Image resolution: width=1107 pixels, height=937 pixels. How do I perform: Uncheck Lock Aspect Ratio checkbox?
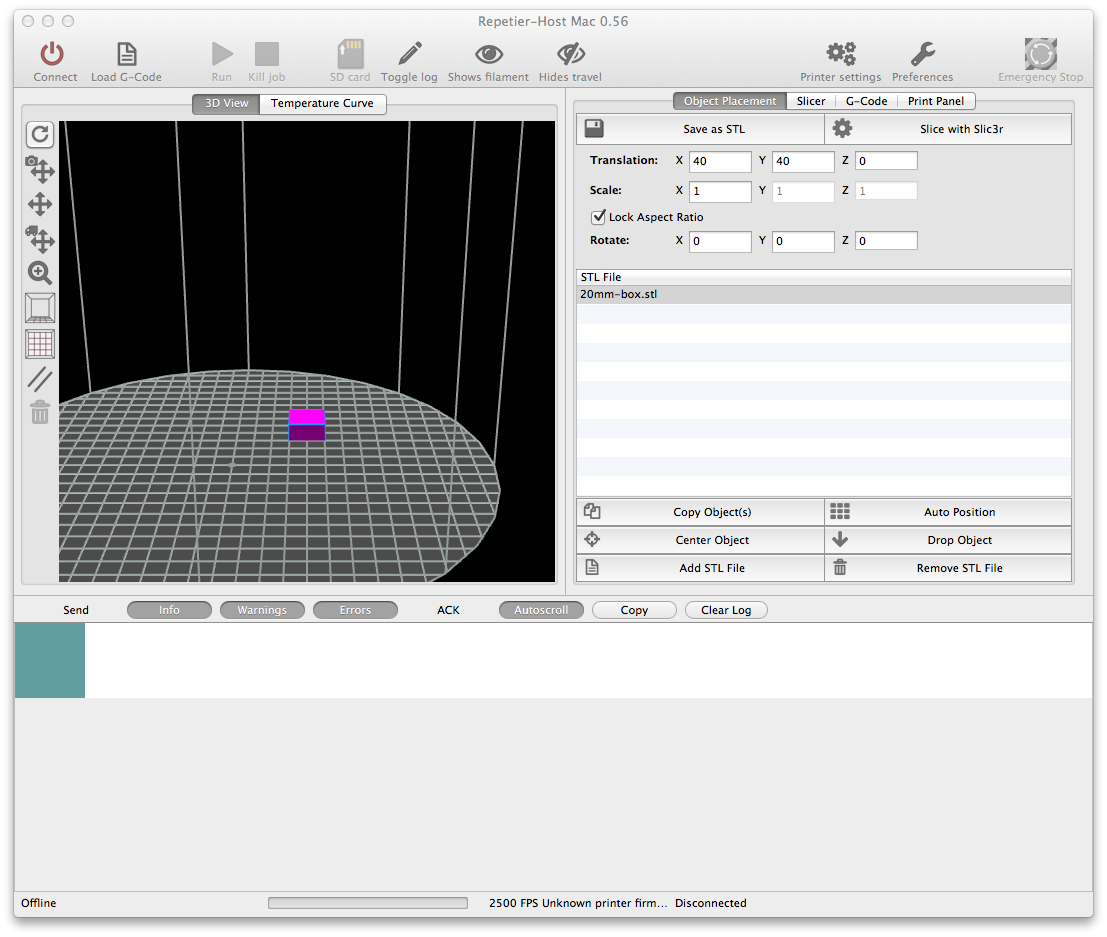click(x=599, y=217)
